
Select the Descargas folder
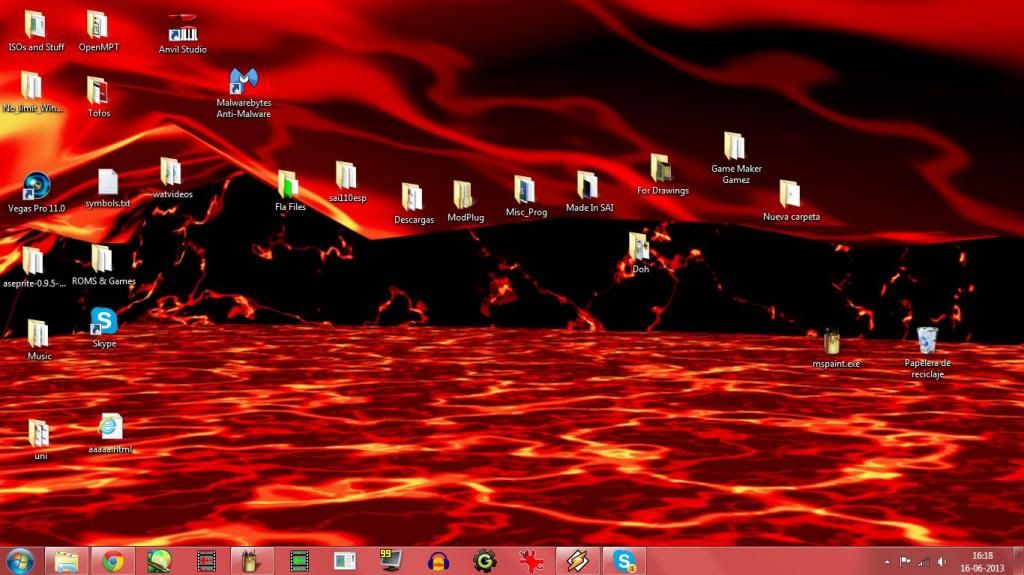point(412,198)
